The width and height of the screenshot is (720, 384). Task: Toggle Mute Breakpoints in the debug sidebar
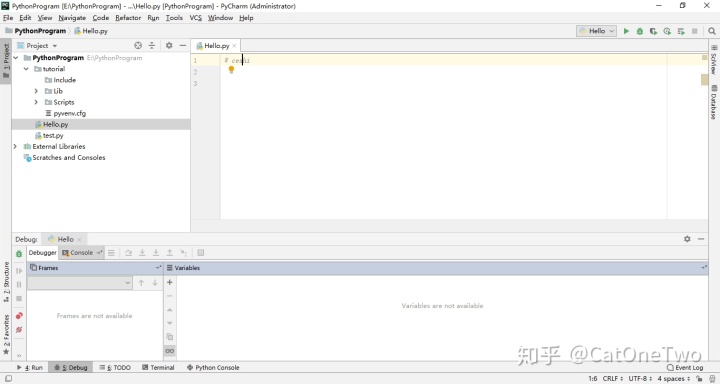click(19, 330)
